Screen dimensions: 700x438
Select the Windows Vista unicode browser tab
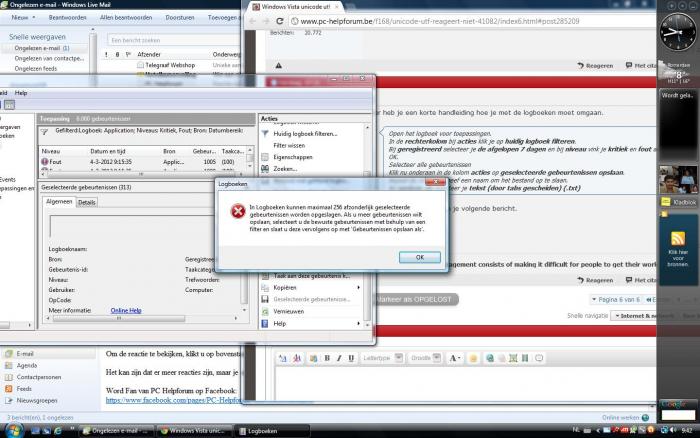click(x=295, y=7)
